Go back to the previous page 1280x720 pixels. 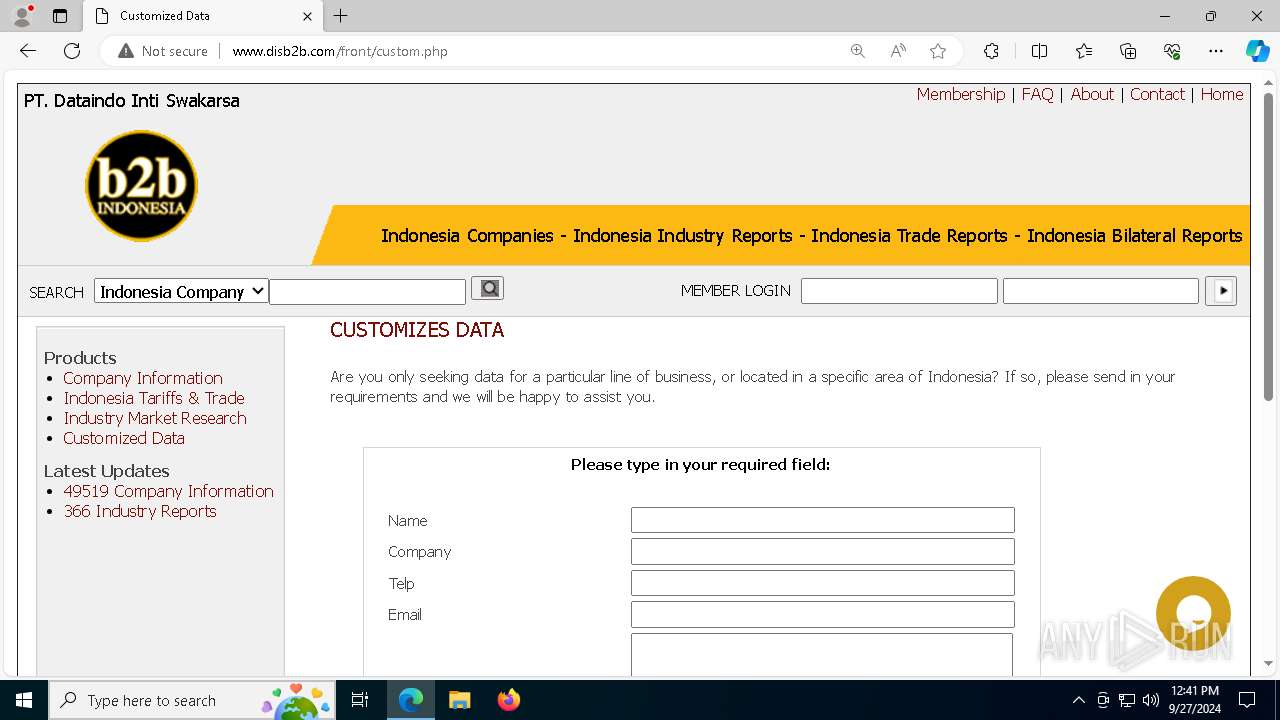click(28, 51)
